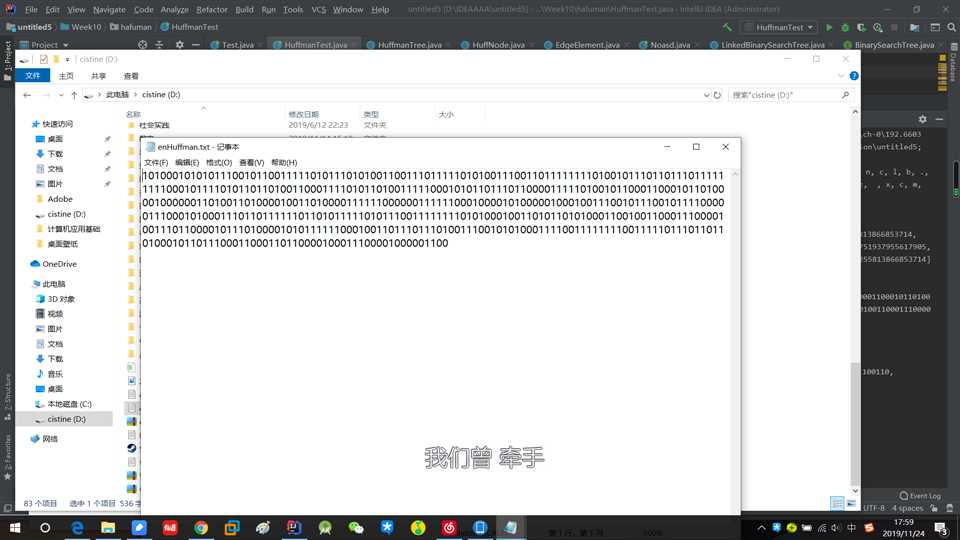Screen dimensions: 960x540
Task: Sort files by 名称 column header
Action: 133,114
